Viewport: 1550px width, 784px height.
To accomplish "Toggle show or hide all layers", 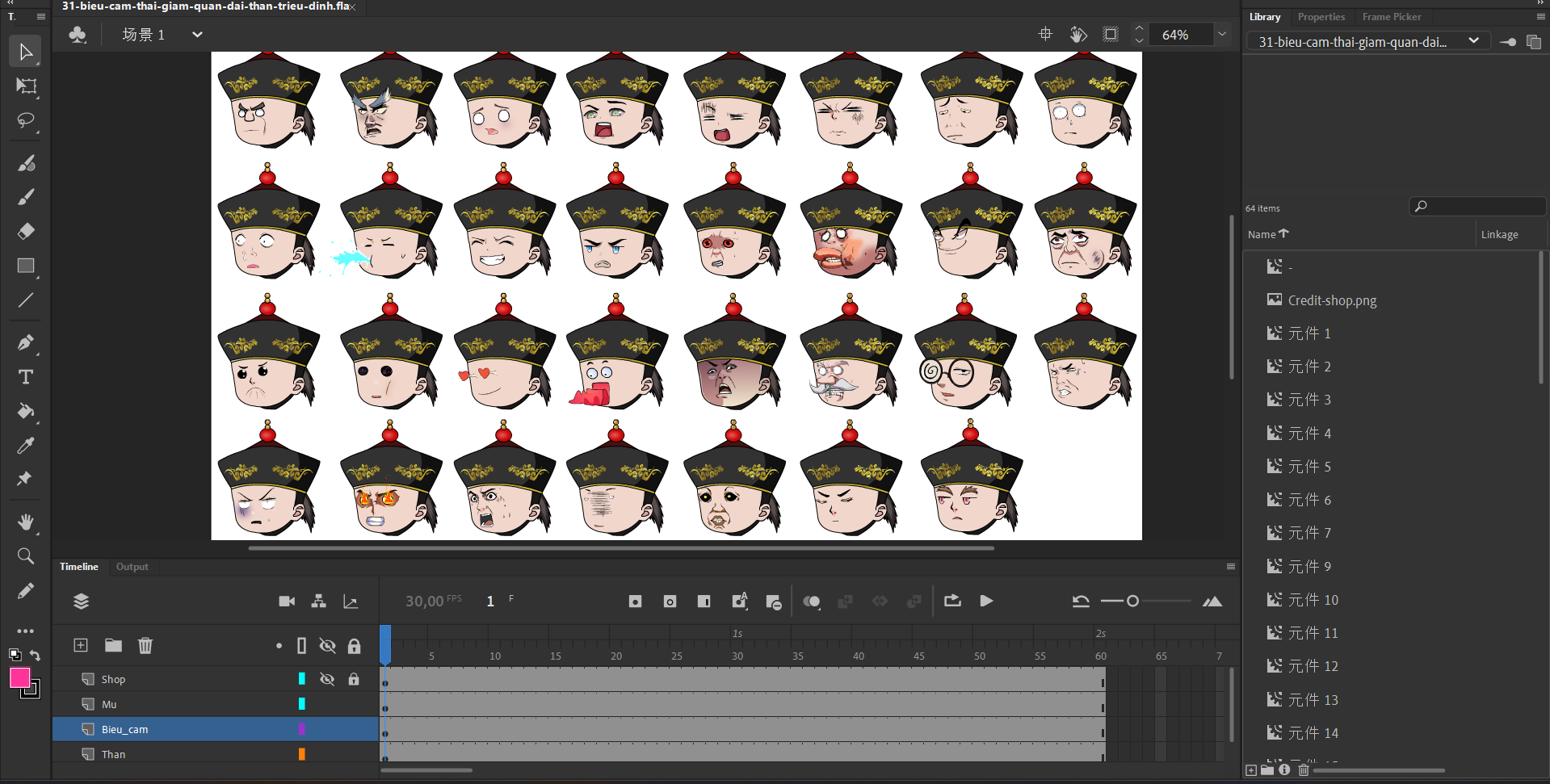I will tap(327, 645).
